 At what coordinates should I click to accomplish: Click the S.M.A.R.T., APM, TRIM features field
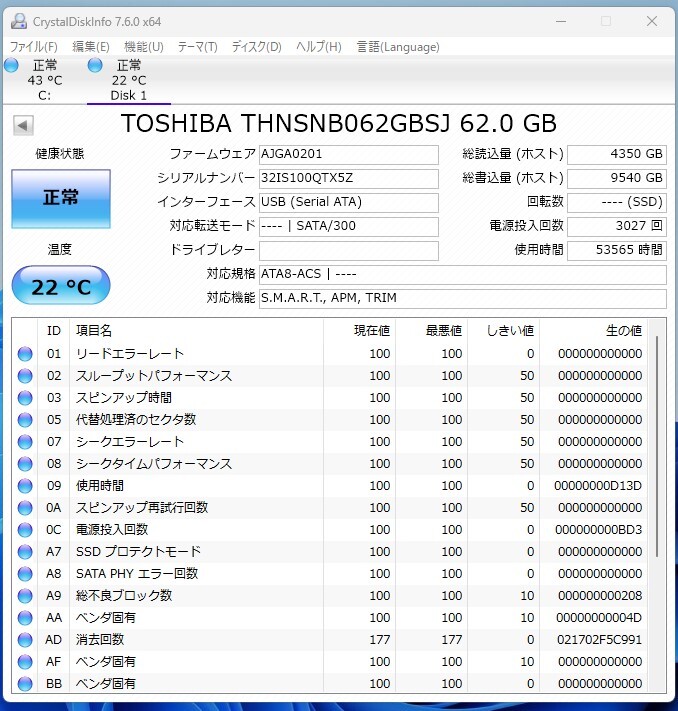click(x=463, y=299)
